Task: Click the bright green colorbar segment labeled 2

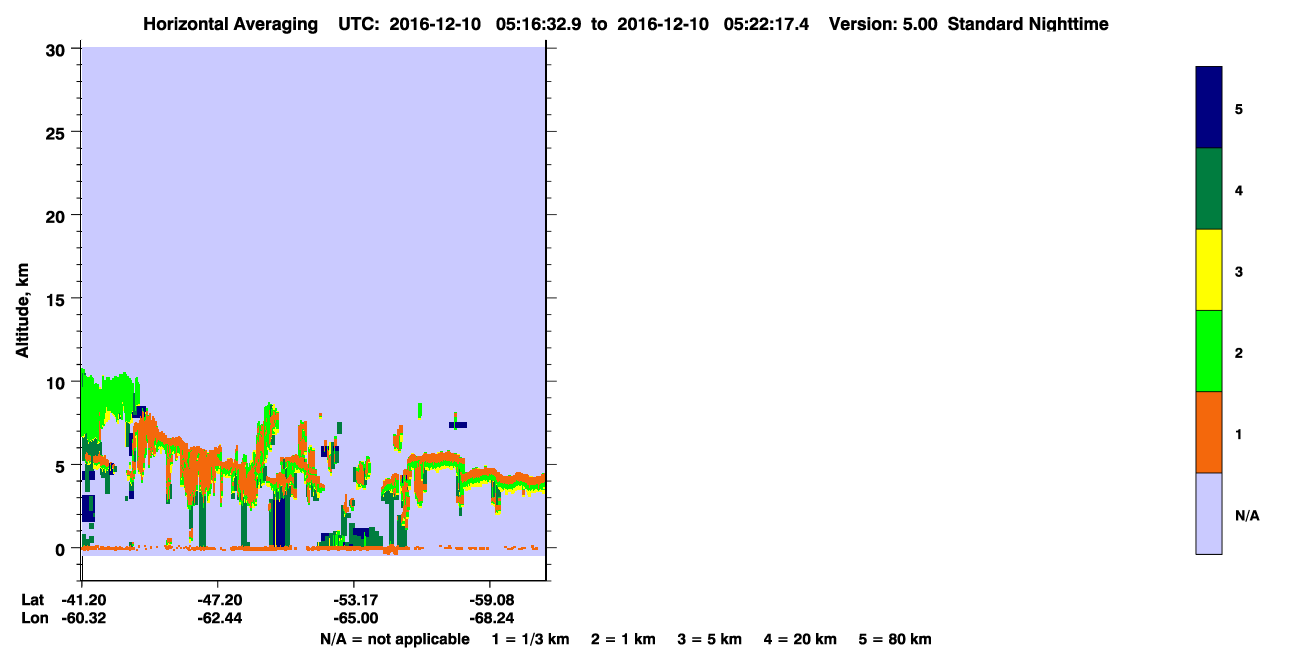Action: coord(1209,351)
